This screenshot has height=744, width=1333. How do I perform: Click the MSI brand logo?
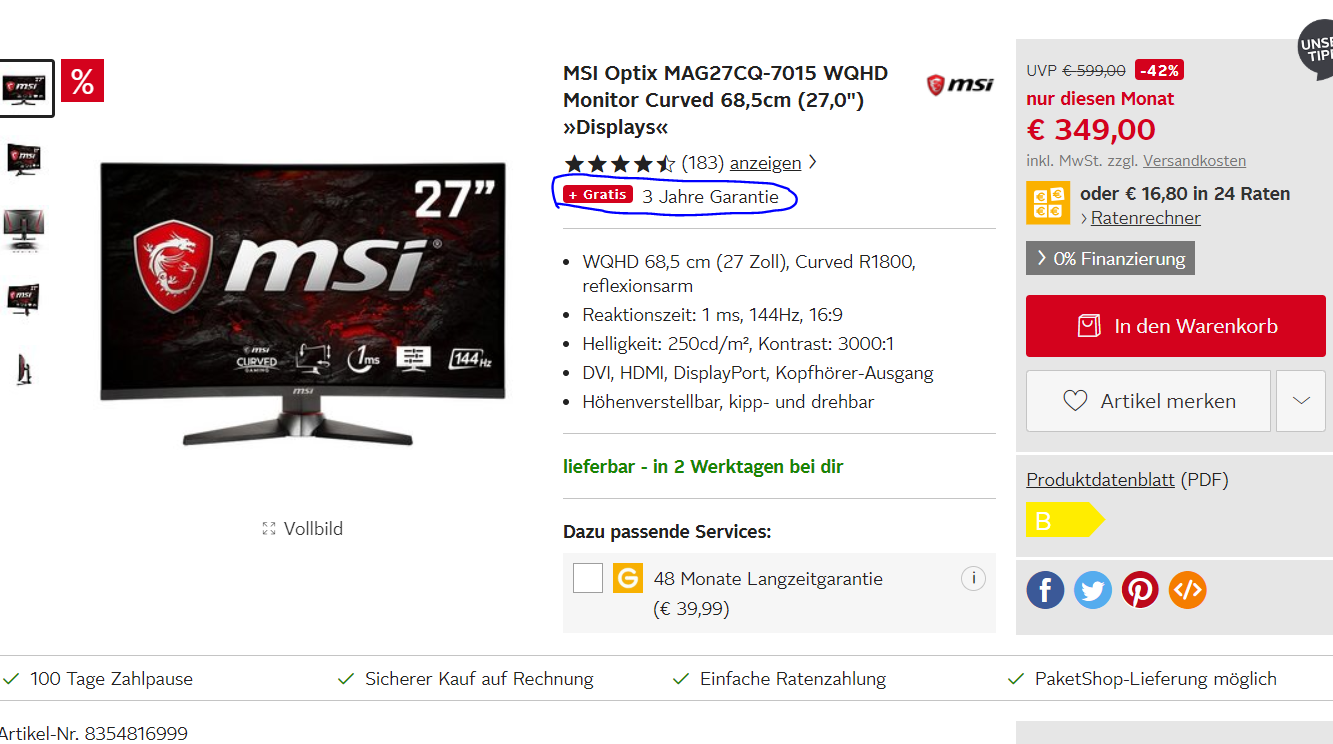tap(960, 84)
